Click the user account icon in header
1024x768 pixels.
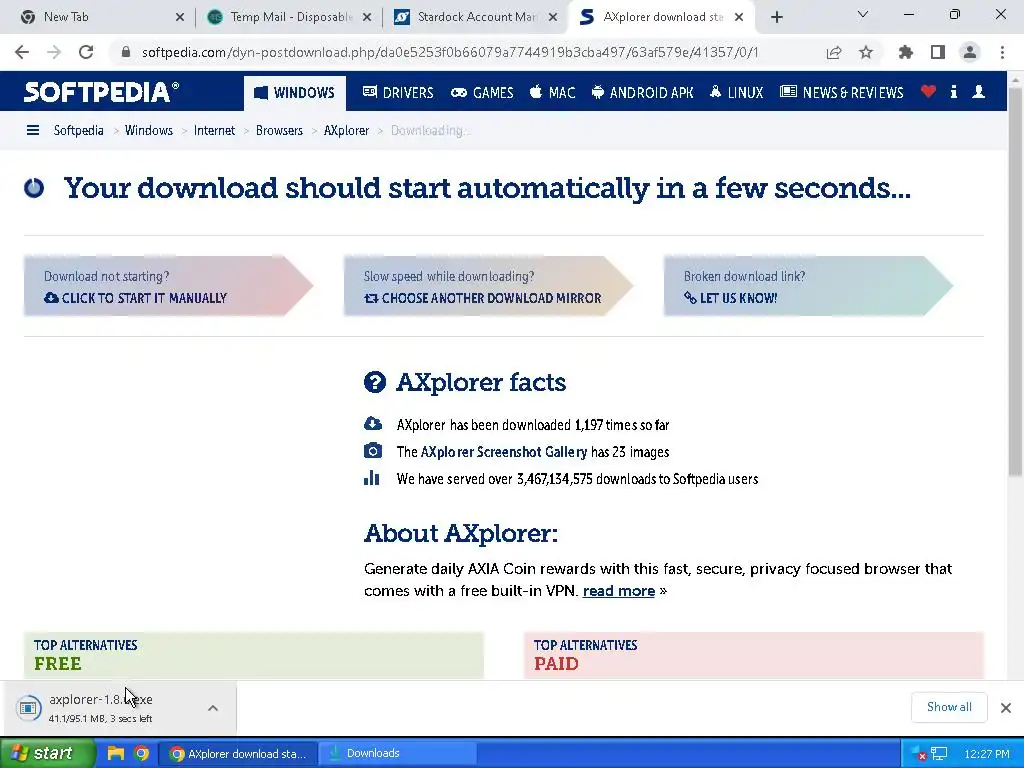[978, 91]
